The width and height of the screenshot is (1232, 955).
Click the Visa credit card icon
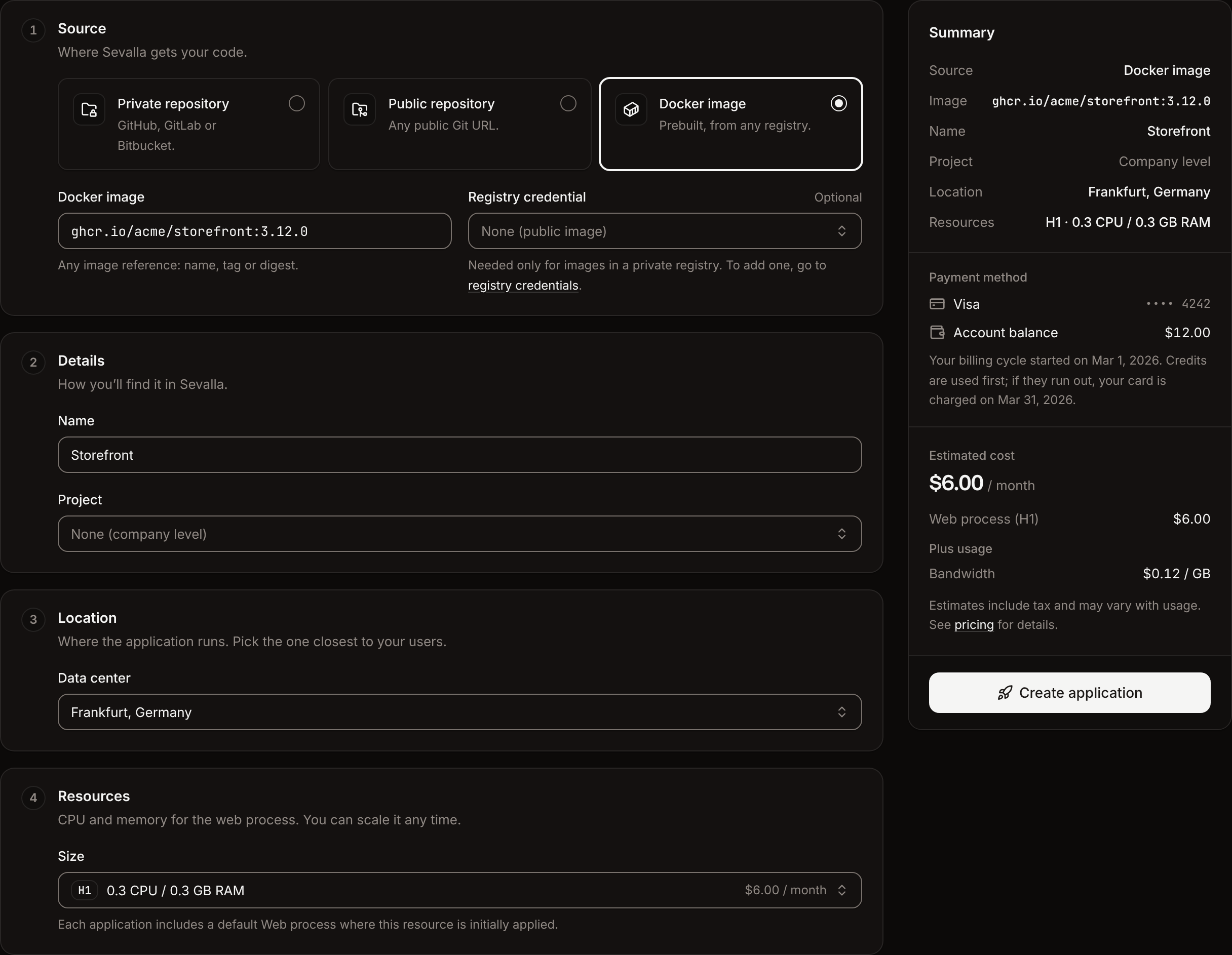(x=937, y=304)
